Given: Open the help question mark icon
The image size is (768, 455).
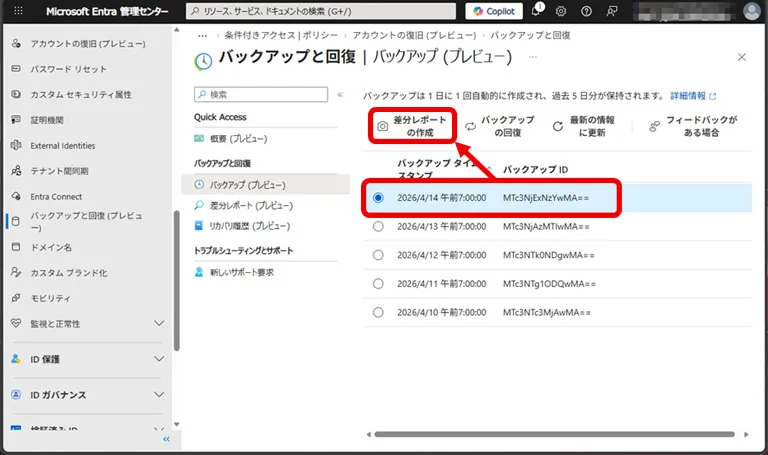Looking at the screenshot, I should pos(586,11).
